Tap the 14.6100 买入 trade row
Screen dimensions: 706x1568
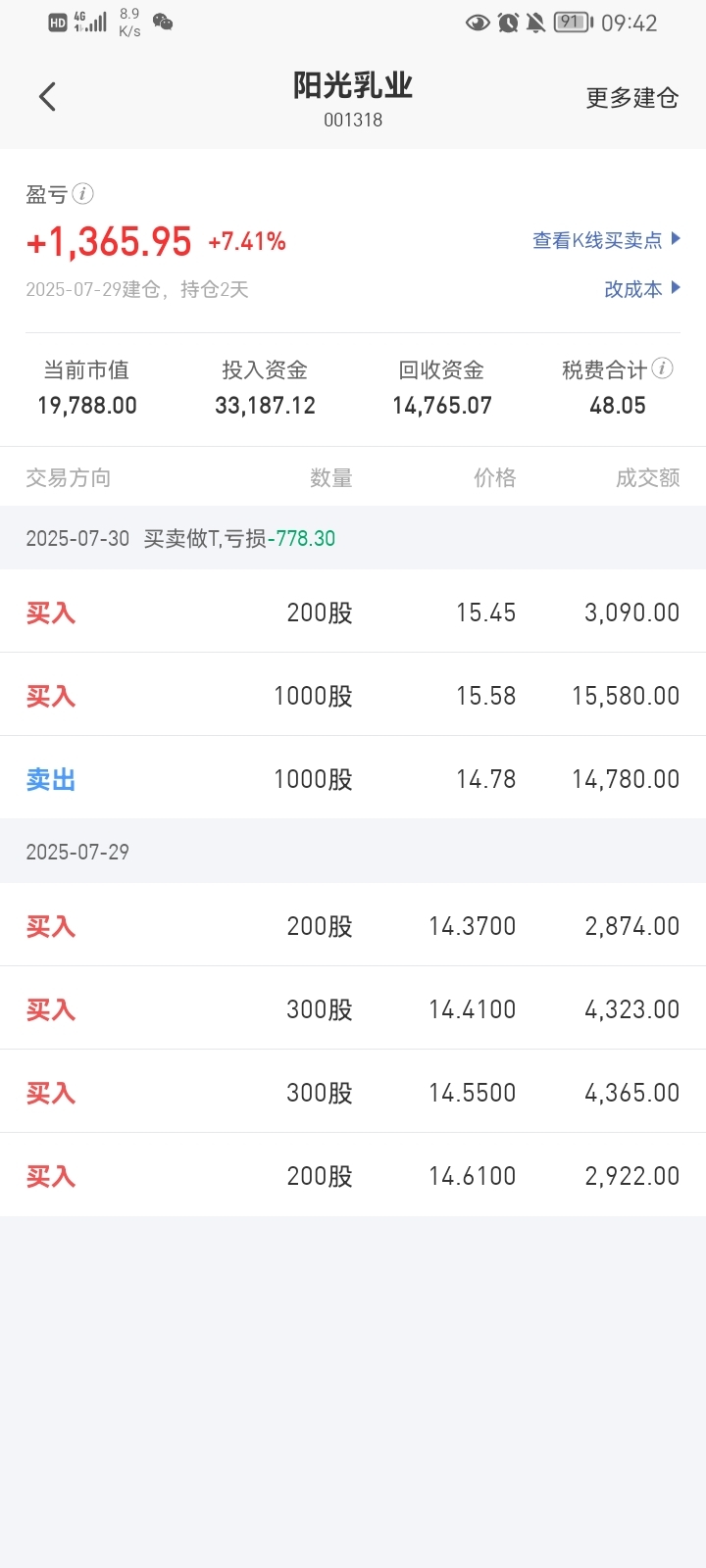point(353,1176)
